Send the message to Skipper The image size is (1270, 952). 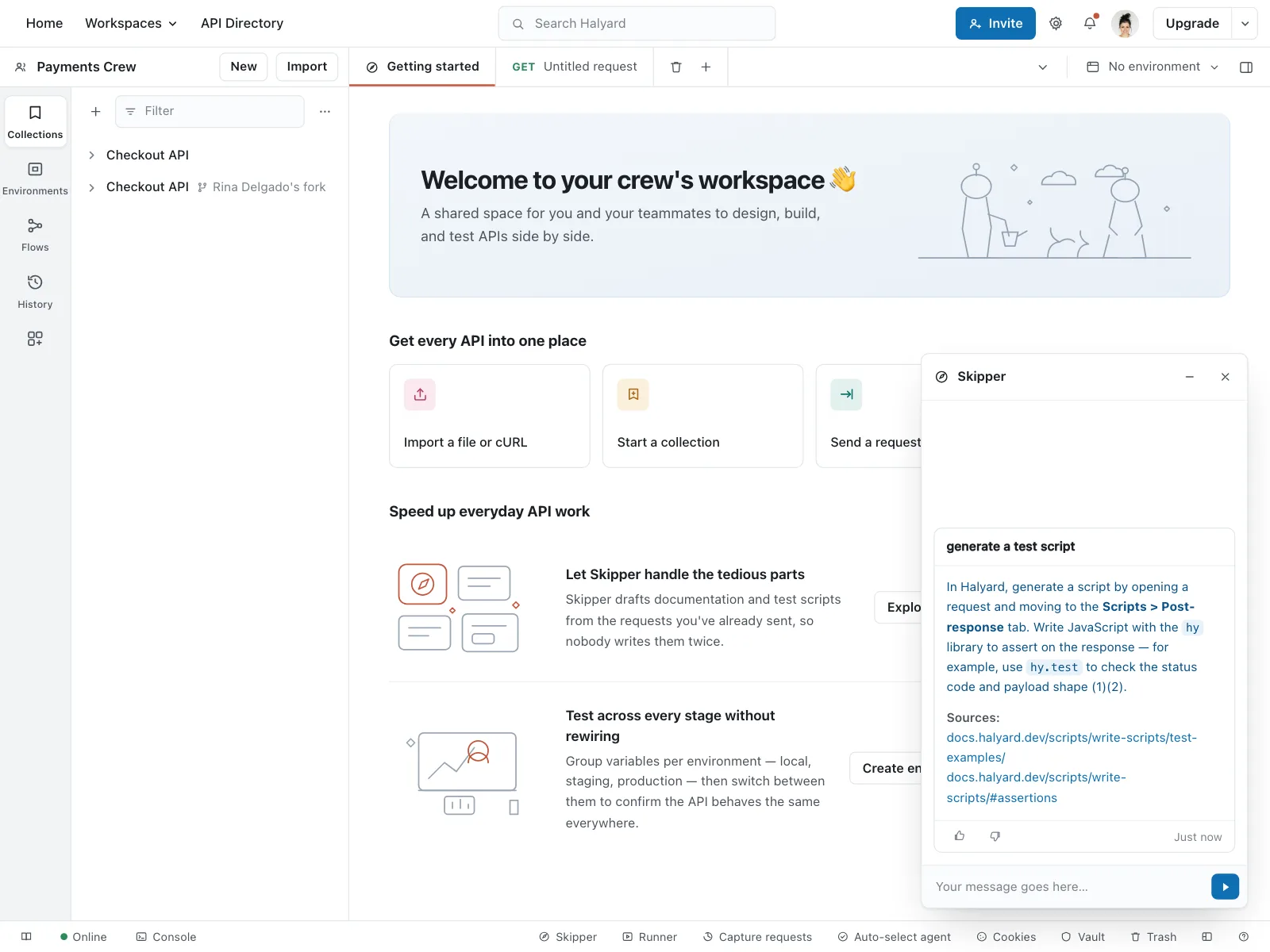[x=1225, y=887]
